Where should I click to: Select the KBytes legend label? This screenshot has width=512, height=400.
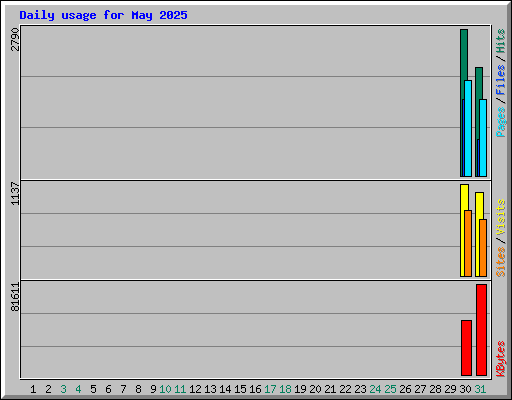click(500, 359)
